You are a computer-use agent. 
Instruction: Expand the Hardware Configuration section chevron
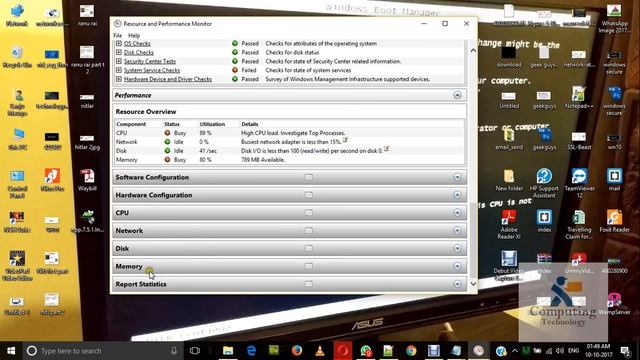tap(457, 195)
